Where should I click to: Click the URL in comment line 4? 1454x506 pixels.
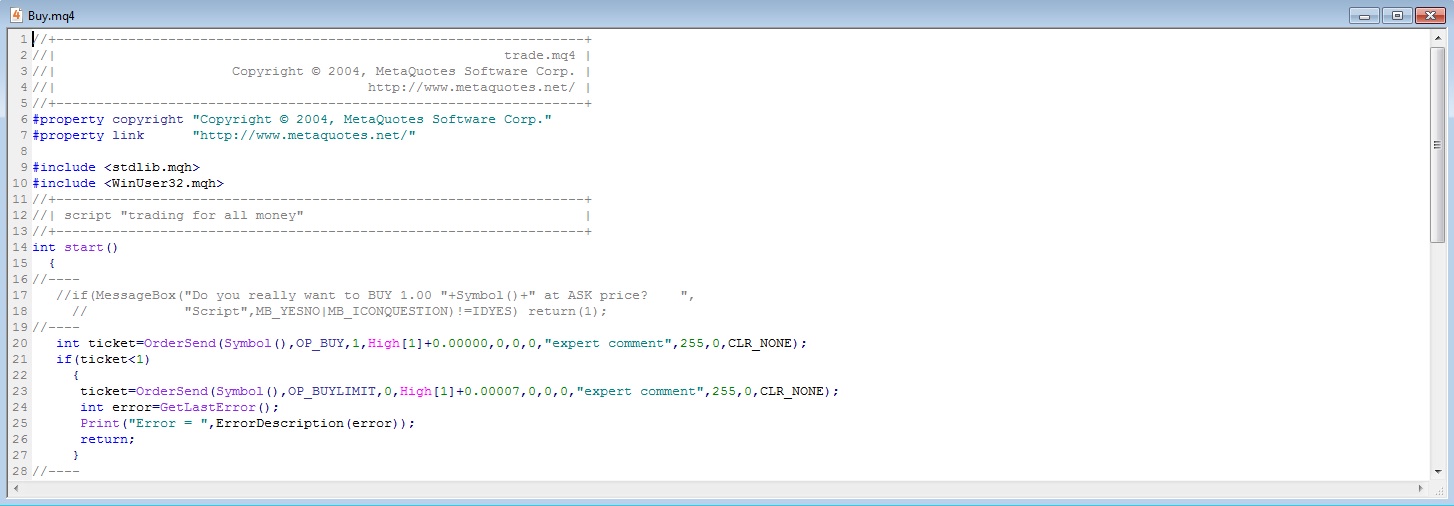[472, 87]
